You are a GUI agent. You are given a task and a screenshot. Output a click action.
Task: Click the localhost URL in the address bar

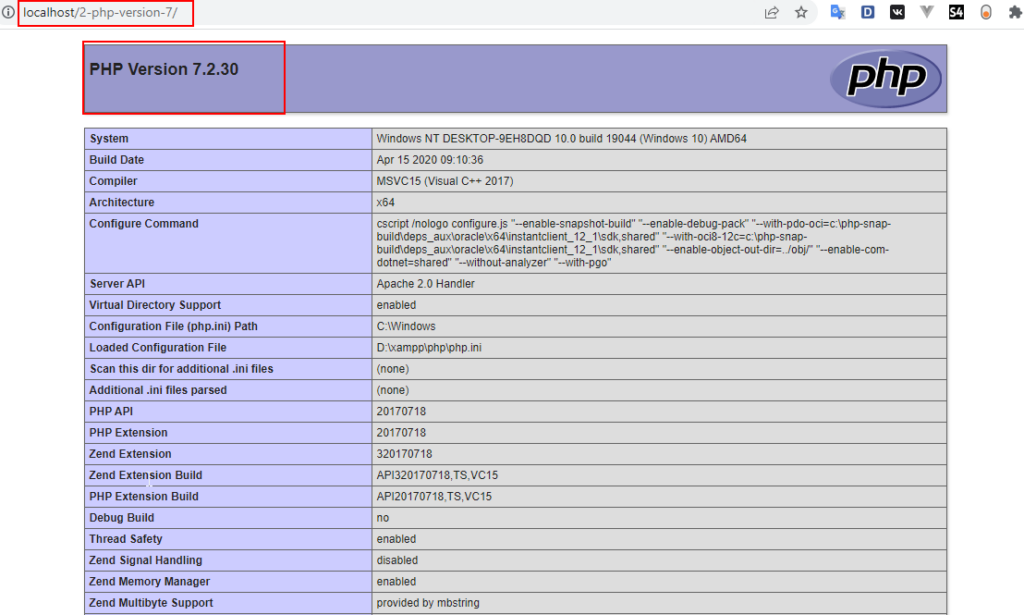coord(100,13)
